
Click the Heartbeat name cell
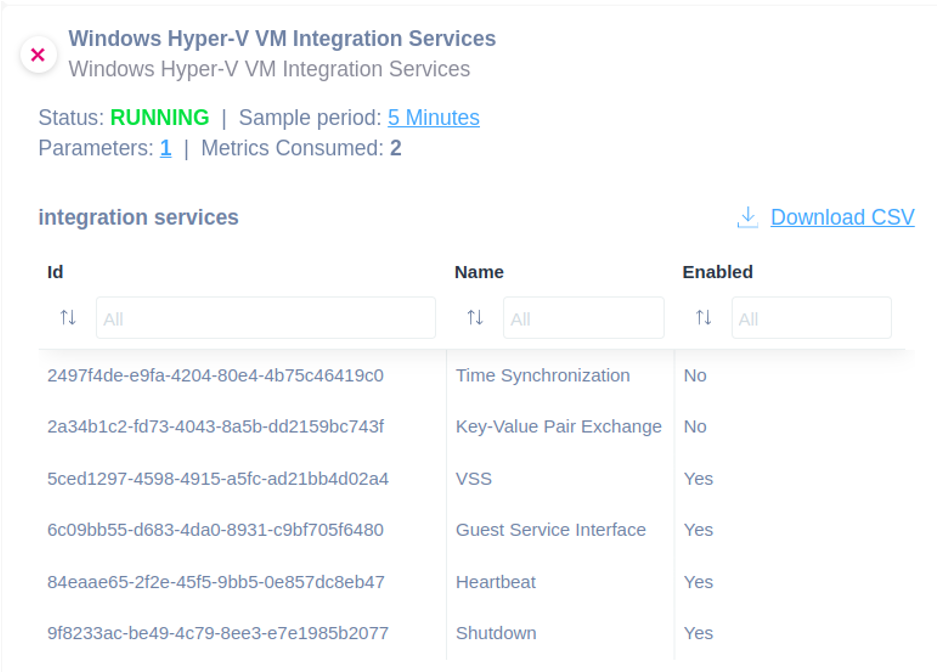[496, 582]
